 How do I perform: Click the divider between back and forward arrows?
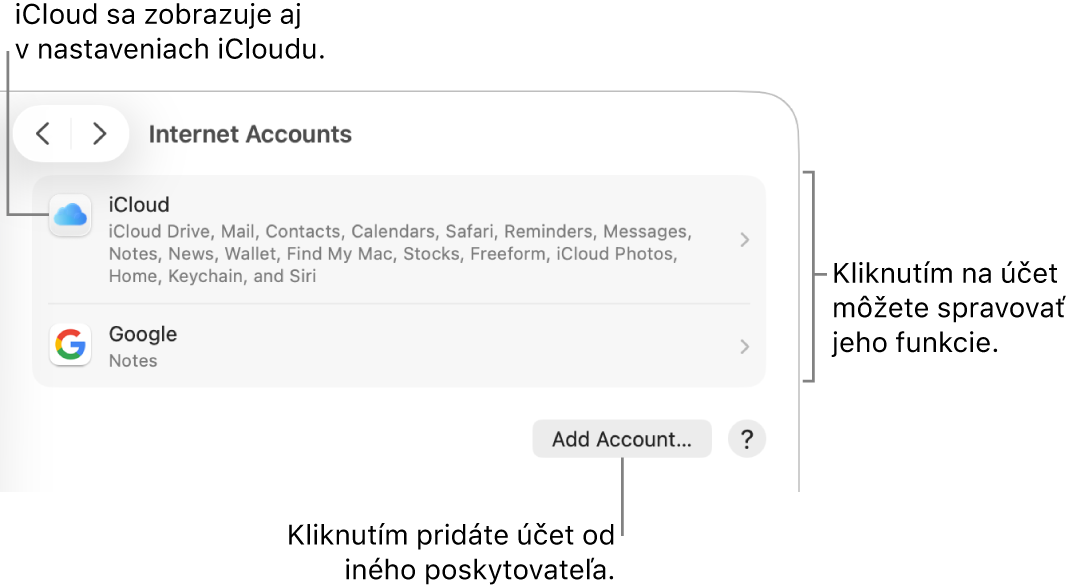click(71, 134)
